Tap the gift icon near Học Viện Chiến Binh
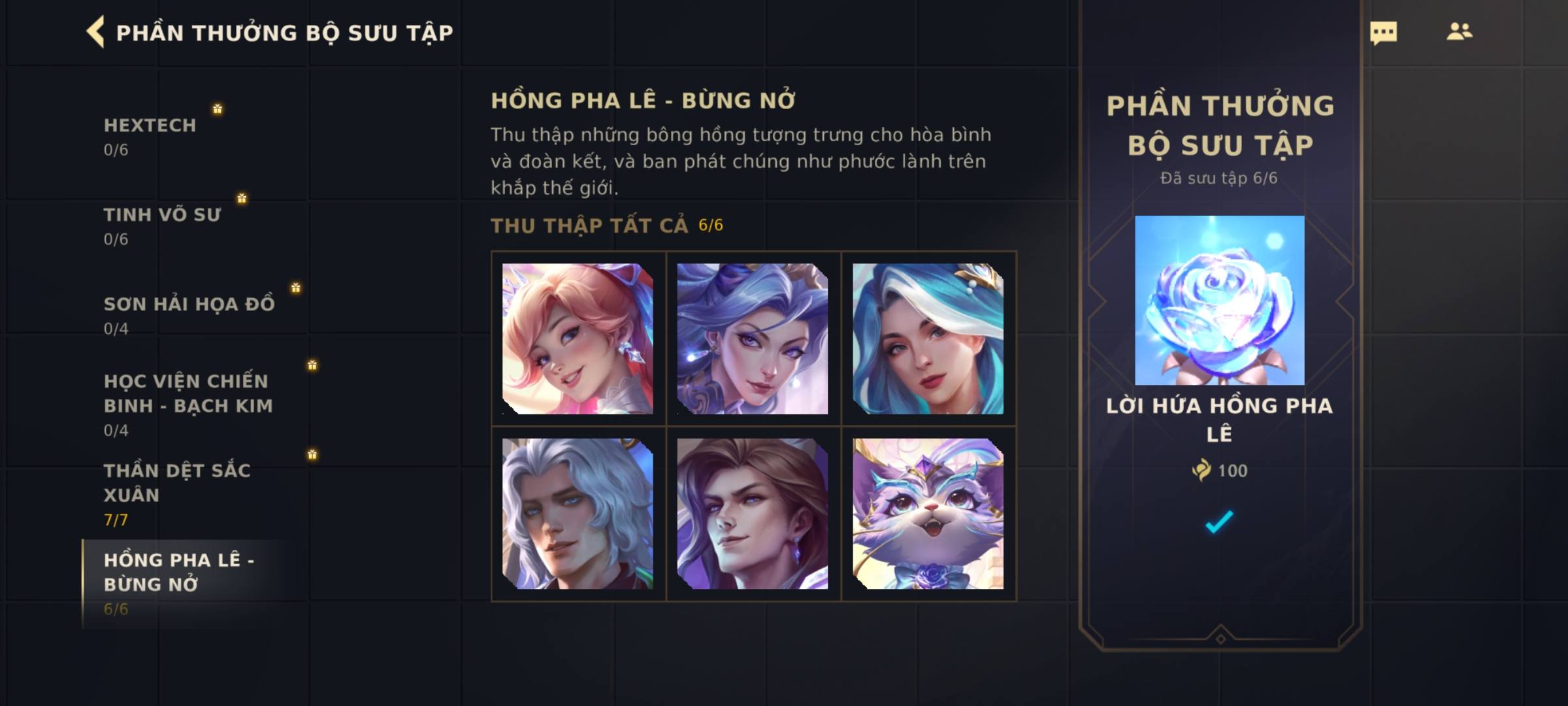The image size is (1568, 706). pos(312,365)
